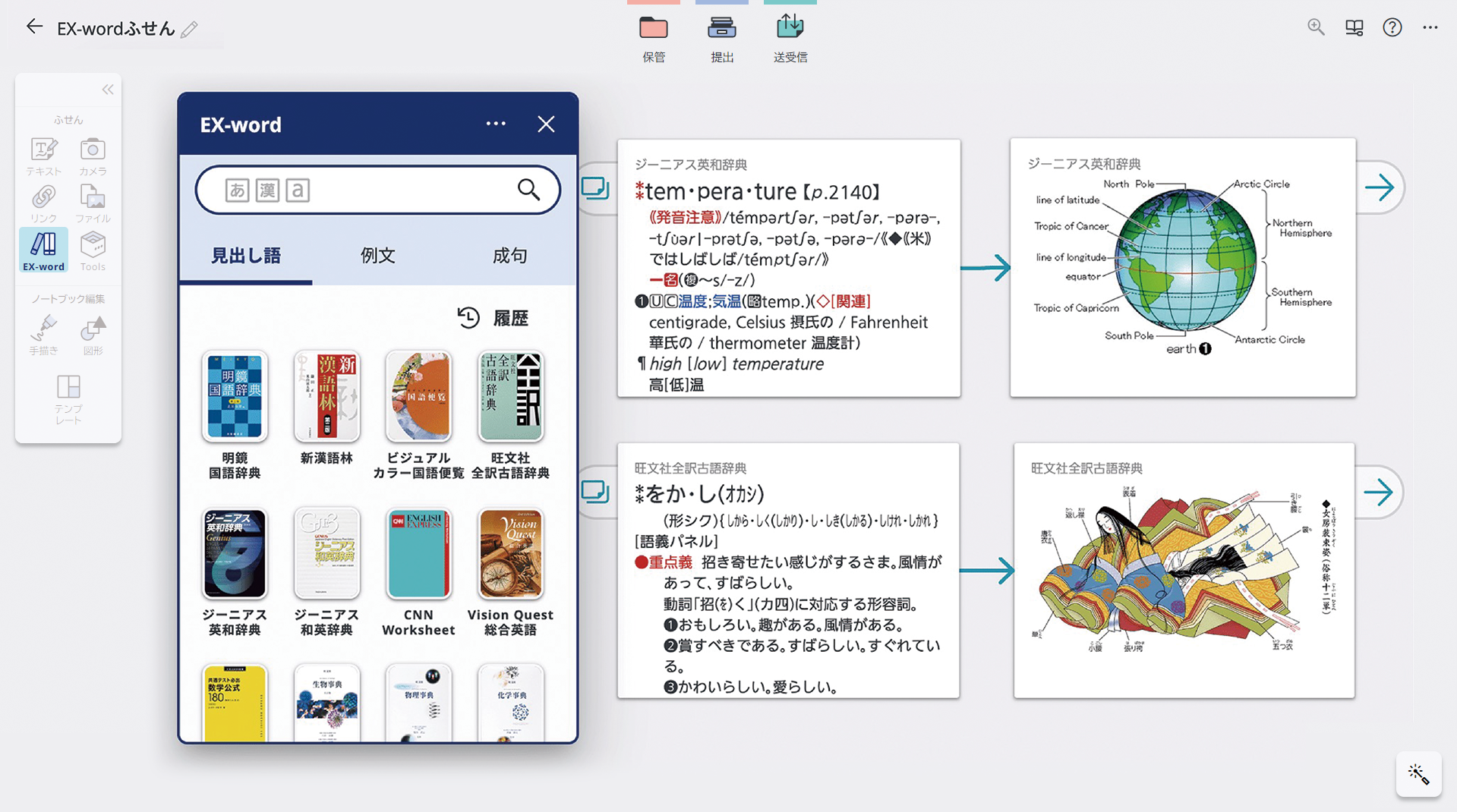Click the 保管 folder icon
The height and width of the screenshot is (812, 1457).
click(x=653, y=29)
